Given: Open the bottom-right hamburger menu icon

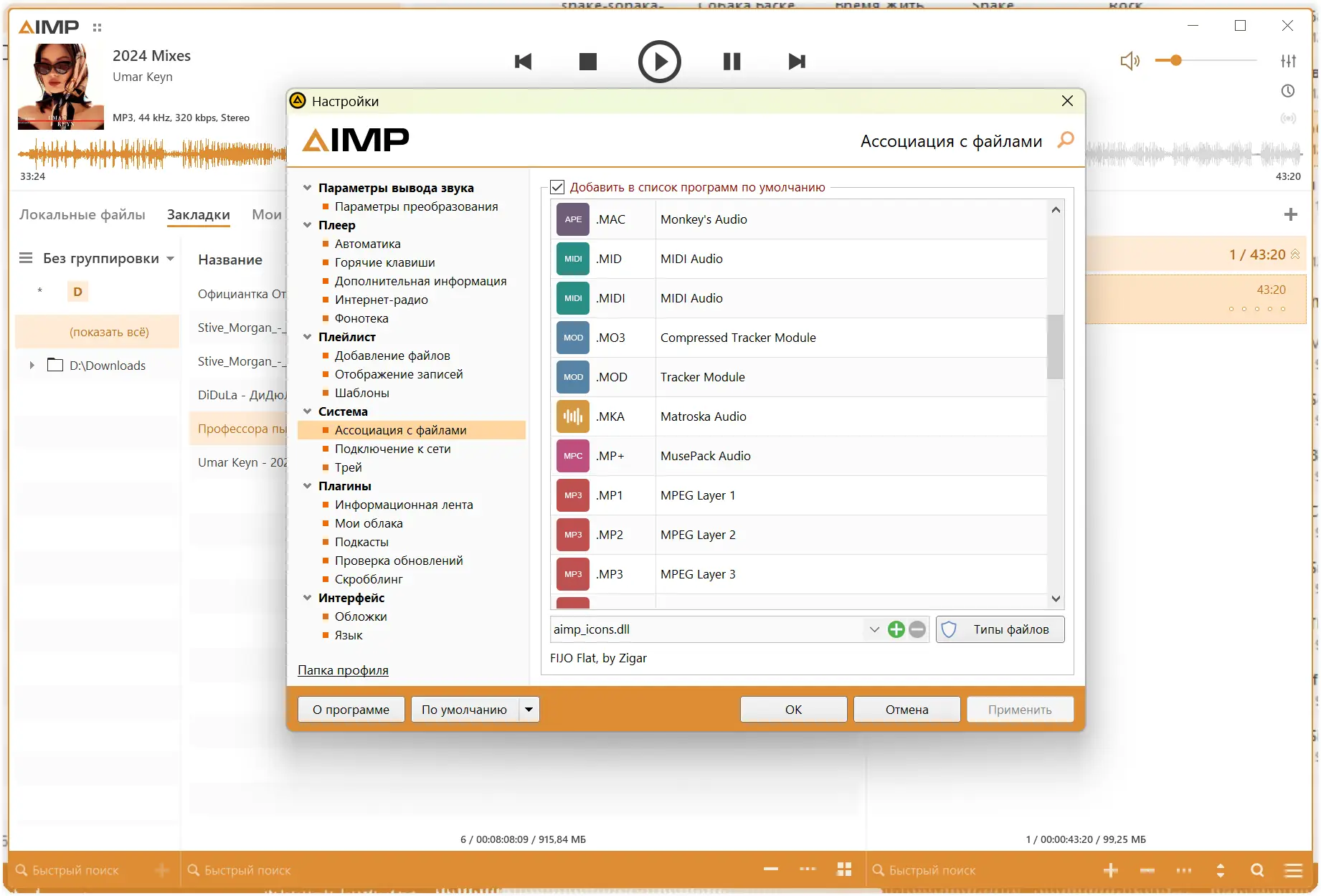Looking at the screenshot, I should coord(1294,870).
